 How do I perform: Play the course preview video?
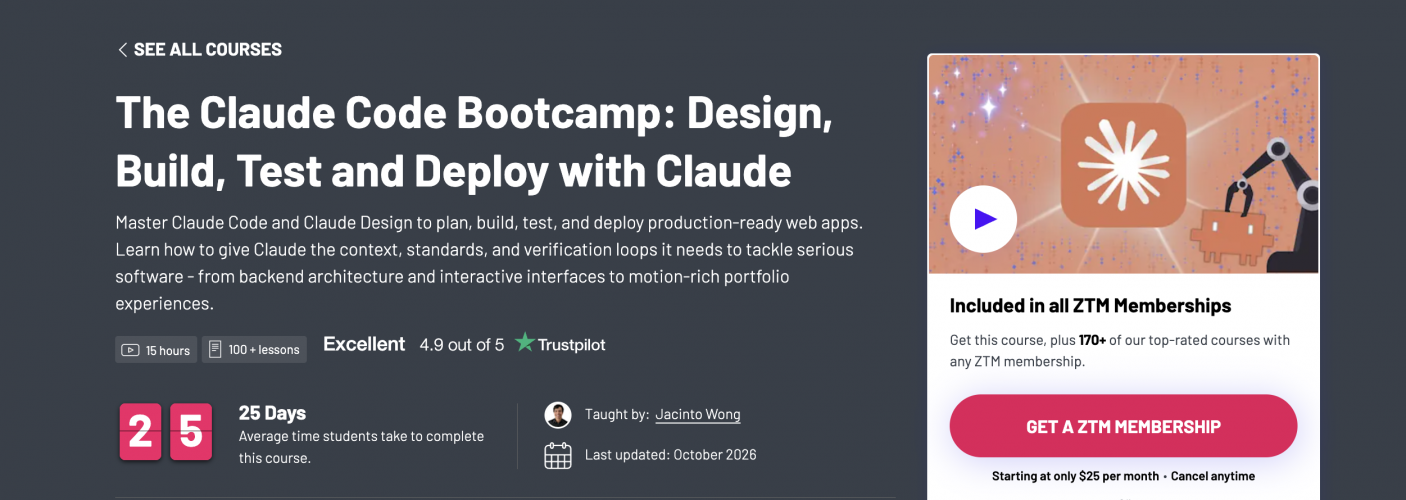pos(983,219)
